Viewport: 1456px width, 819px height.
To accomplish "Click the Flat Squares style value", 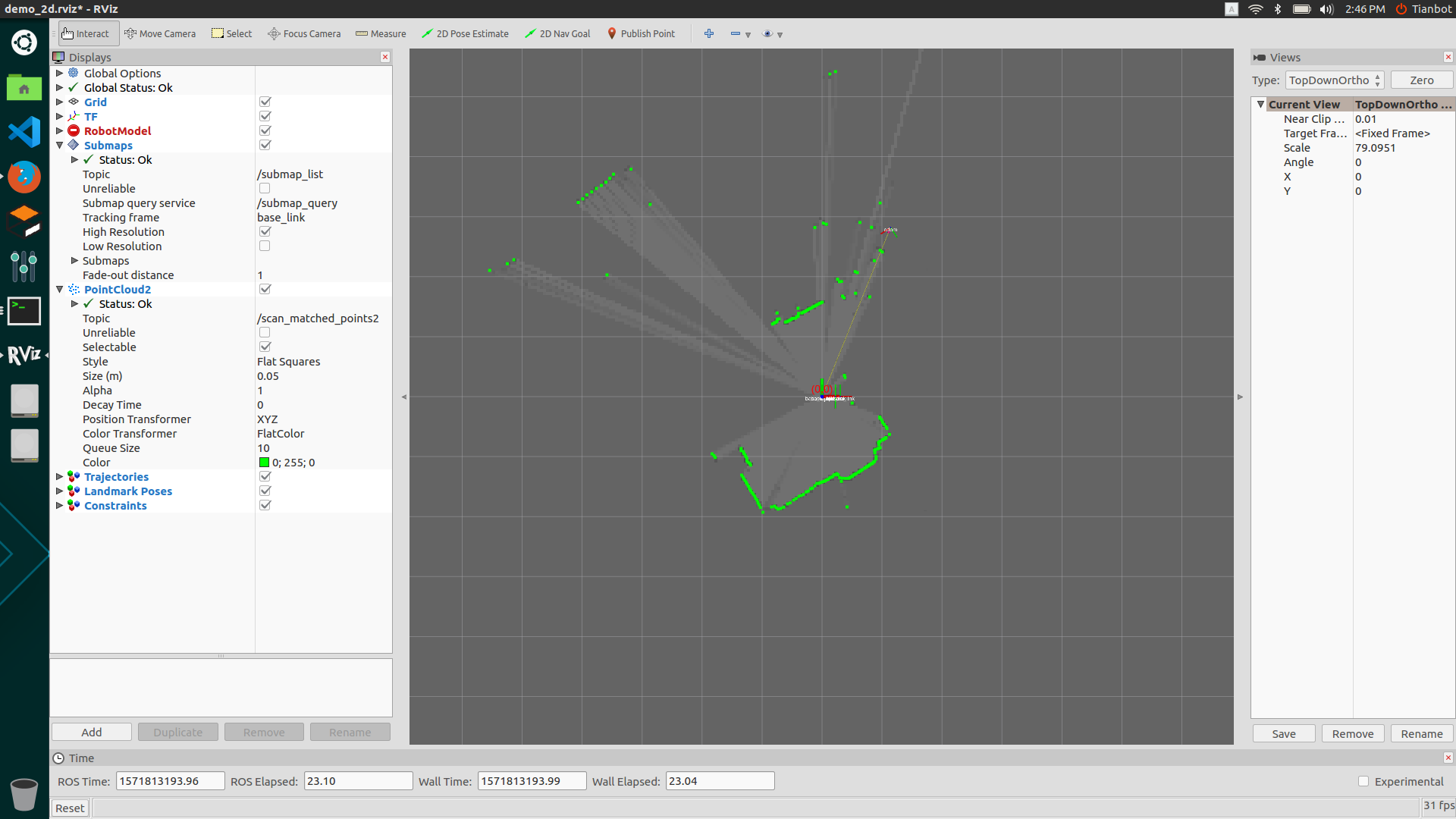I will tap(288, 361).
